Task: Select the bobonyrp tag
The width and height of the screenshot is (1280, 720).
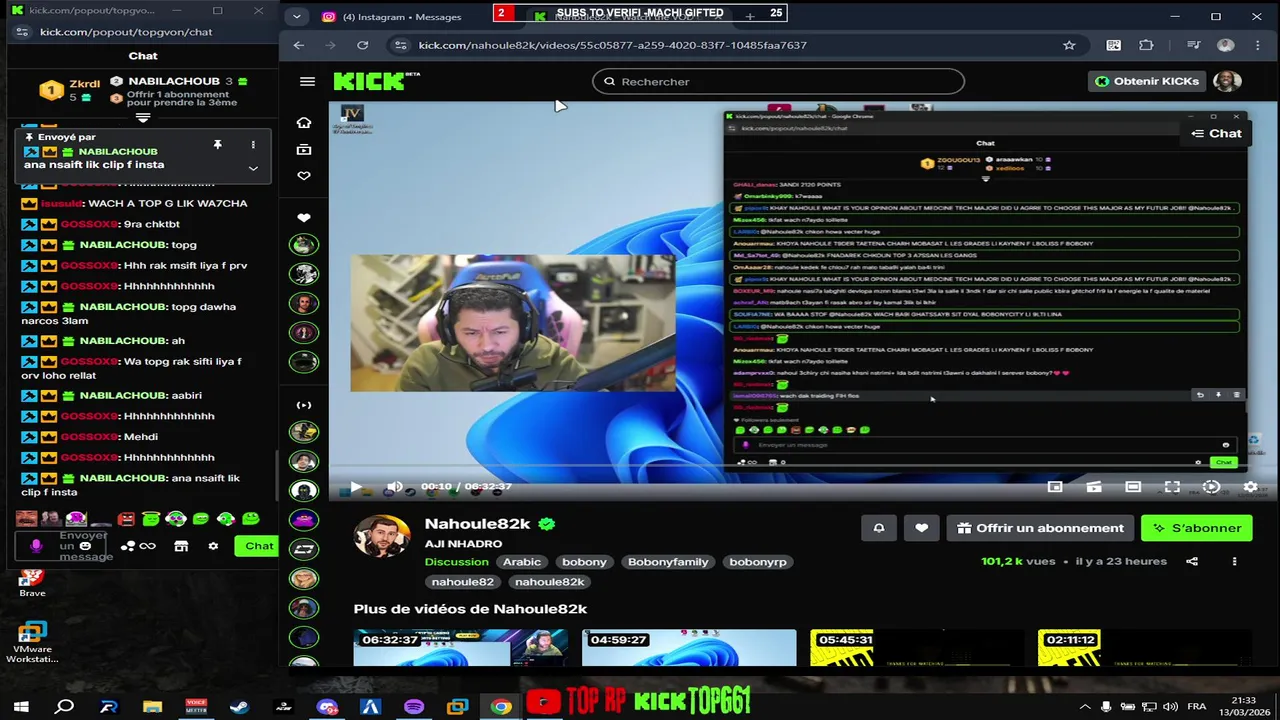Action: pos(758,562)
